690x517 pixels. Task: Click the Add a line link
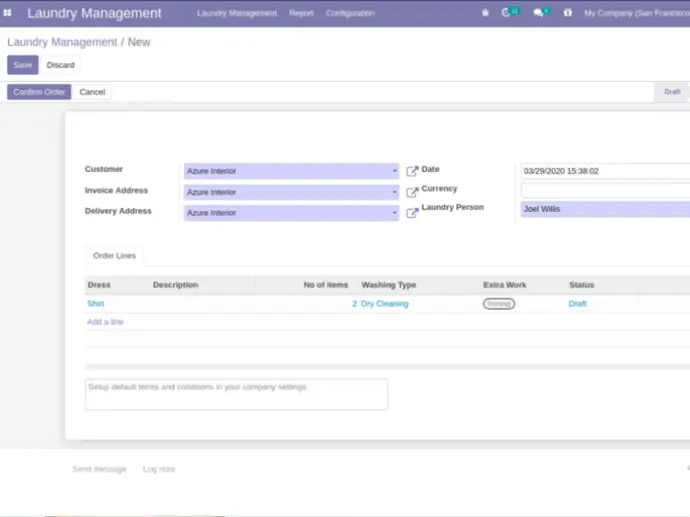click(105, 322)
